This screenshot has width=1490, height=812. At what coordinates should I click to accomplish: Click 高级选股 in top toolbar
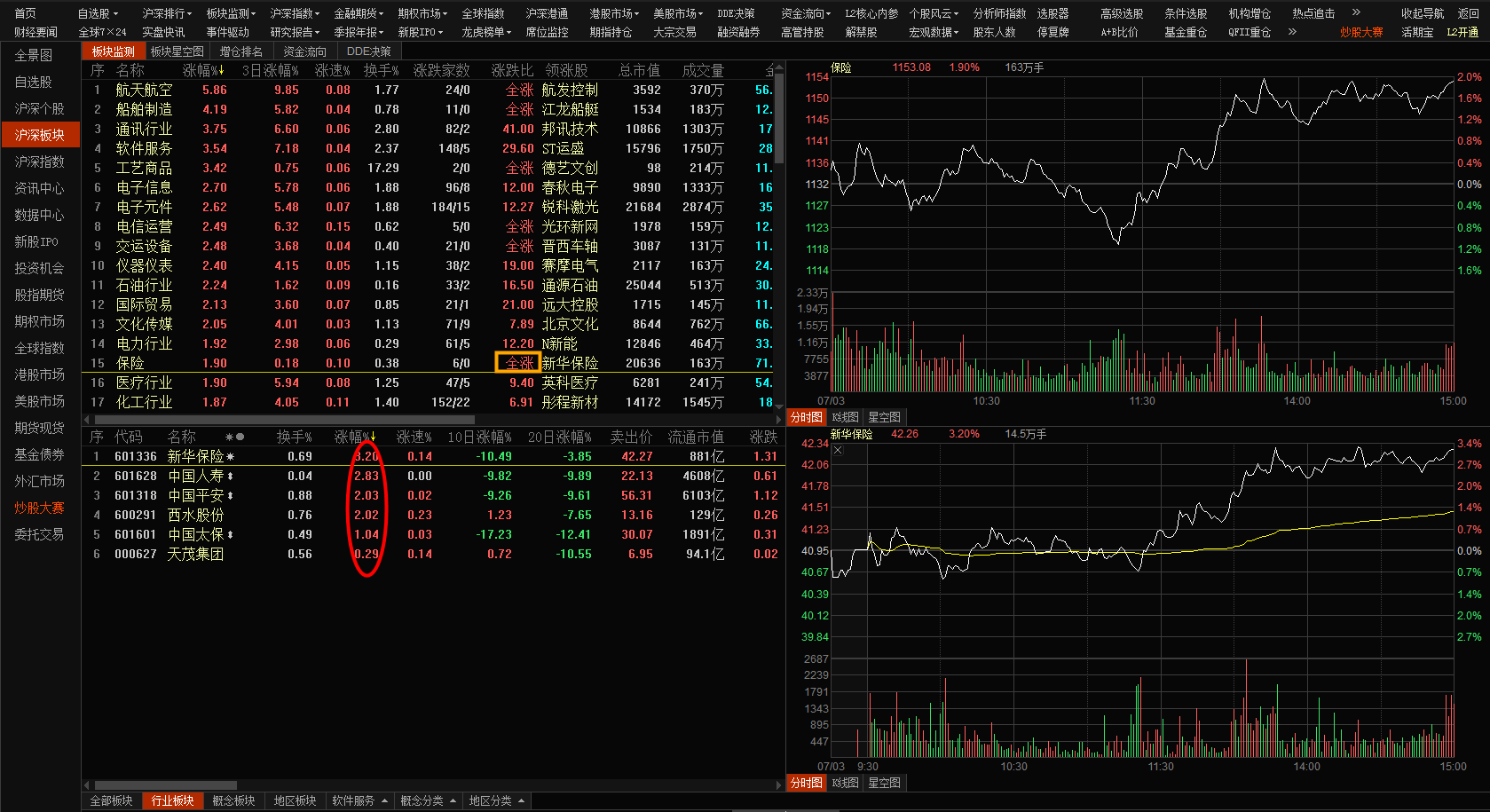[1122, 13]
